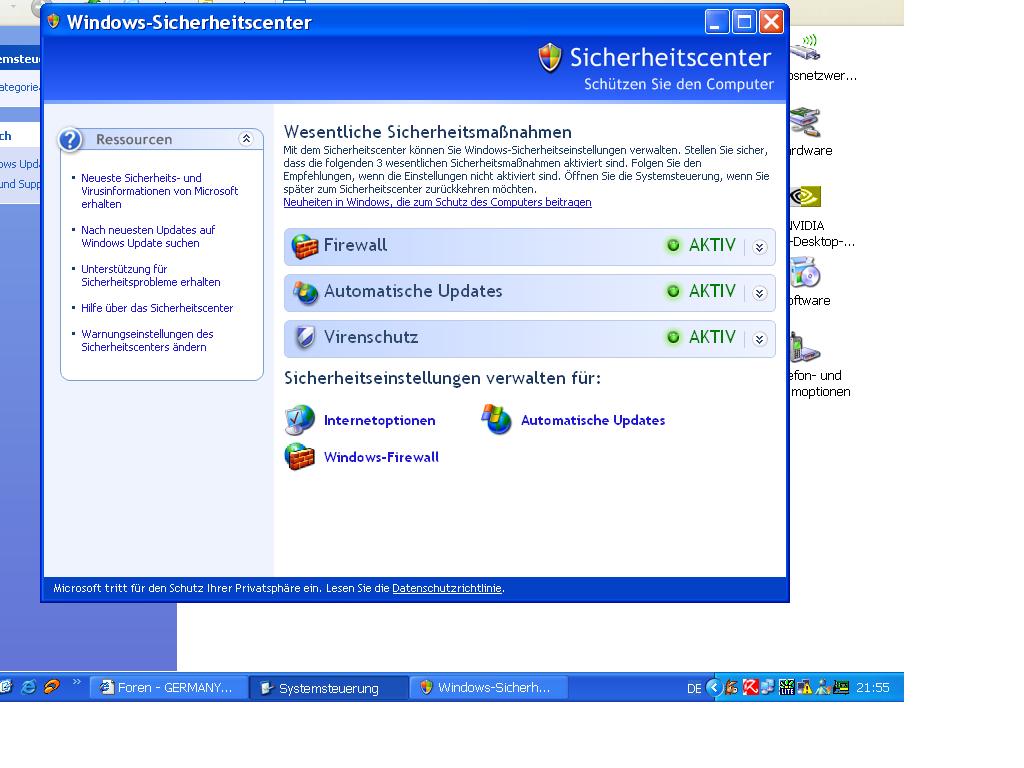Click the Windows-Firewall brick globe icon
The image size is (1024, 768).
(300, 456)
